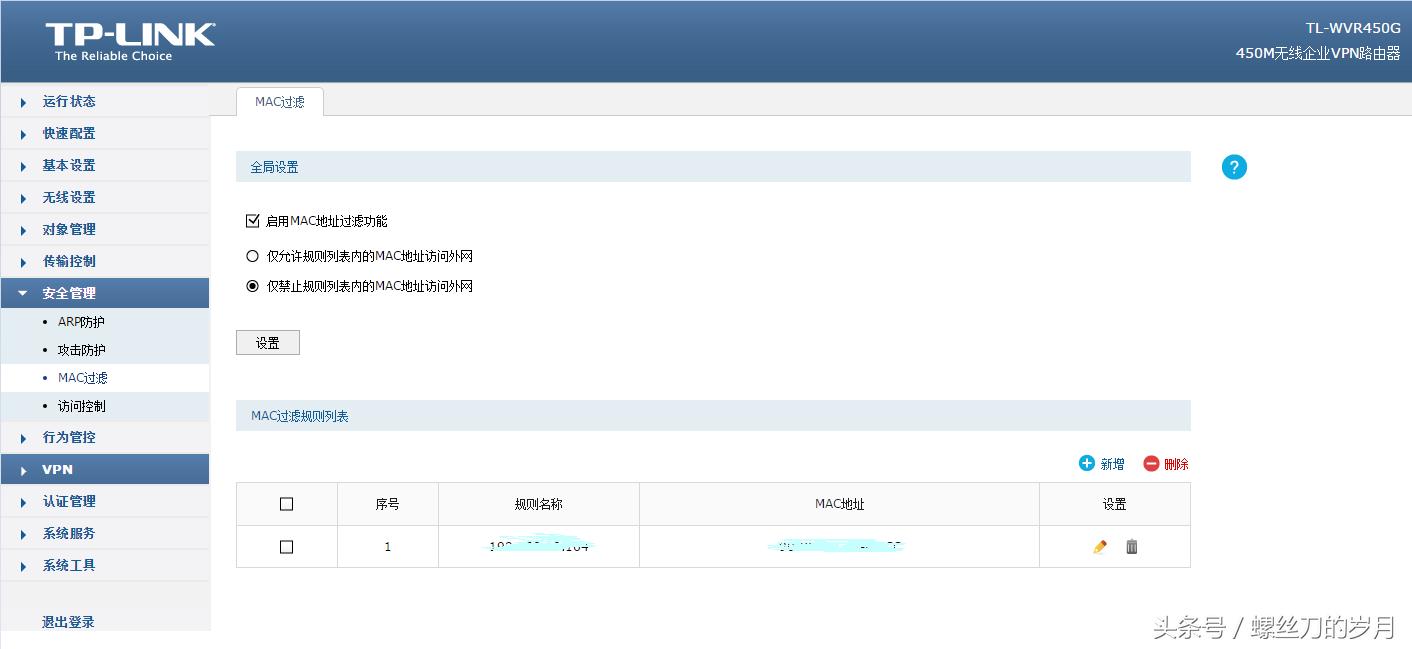
Task: Check the select-all checkbox in table header
Action: (286, 503)
